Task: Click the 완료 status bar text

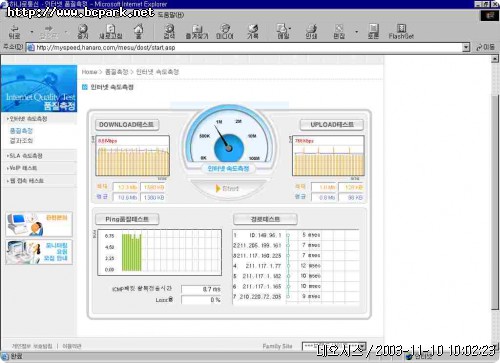Action: click(x=16, y=356)
